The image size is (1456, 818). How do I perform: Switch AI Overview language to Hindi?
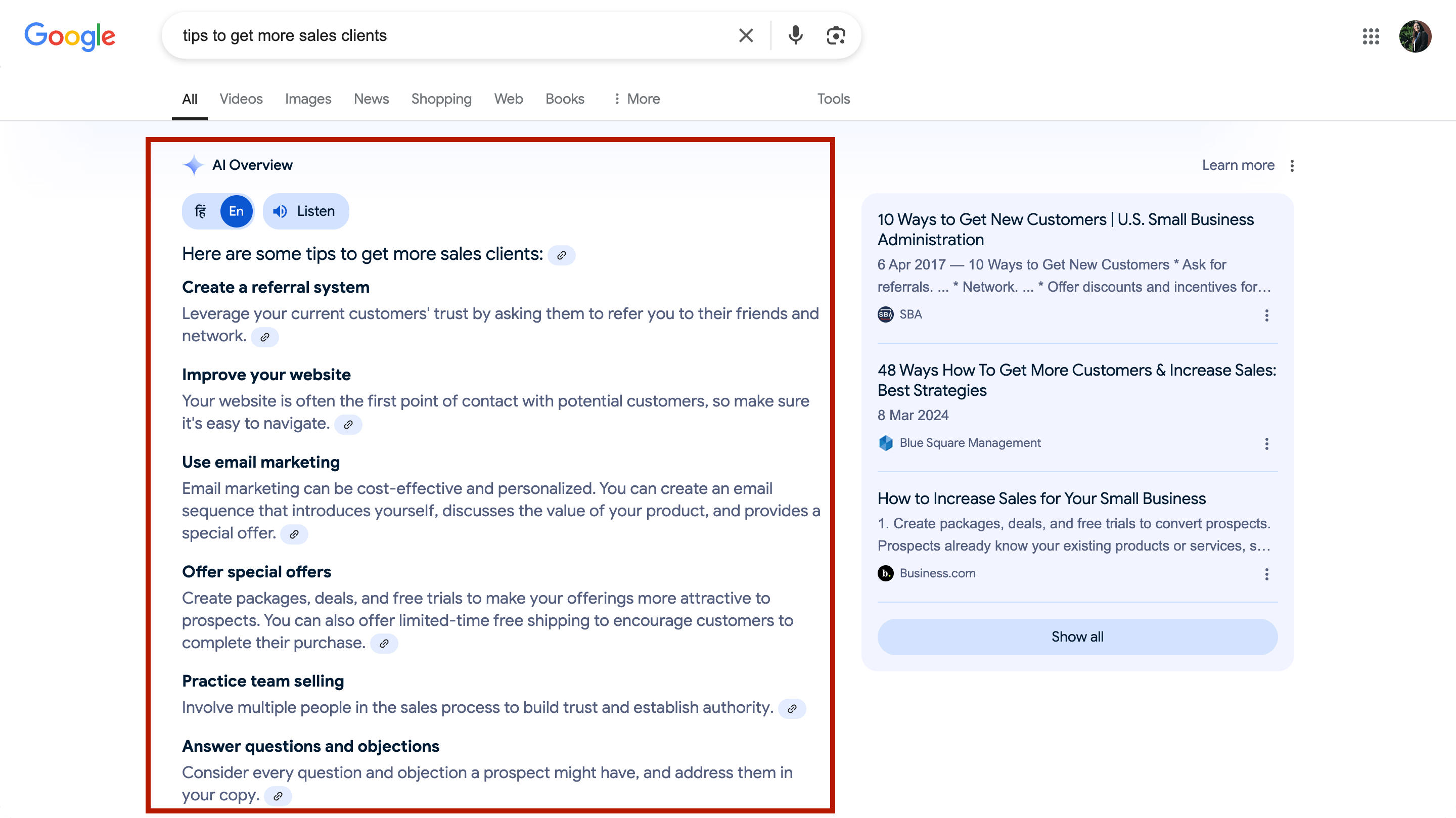pos(201,211)
